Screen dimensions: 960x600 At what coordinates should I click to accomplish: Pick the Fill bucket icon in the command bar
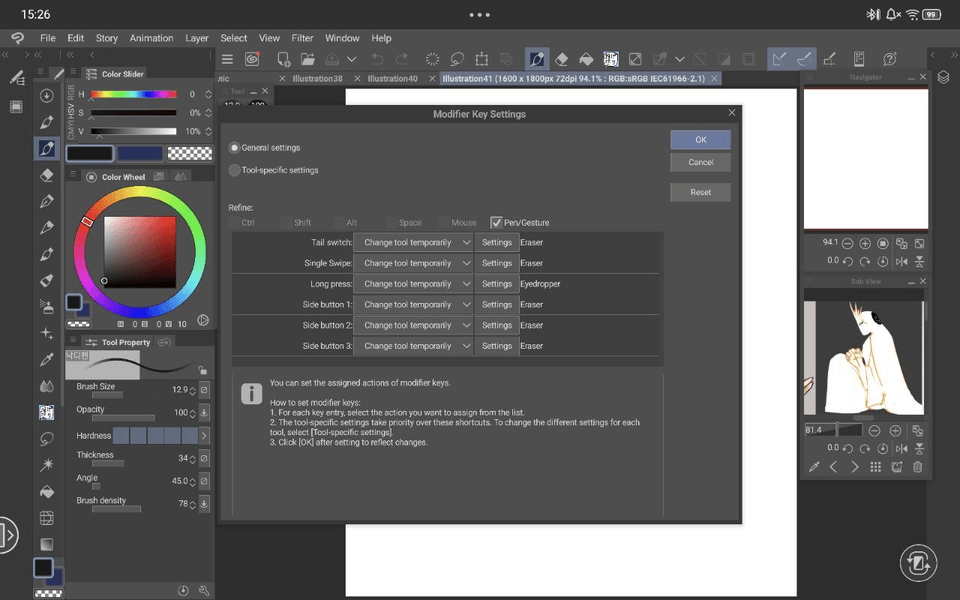click(586, 59)
